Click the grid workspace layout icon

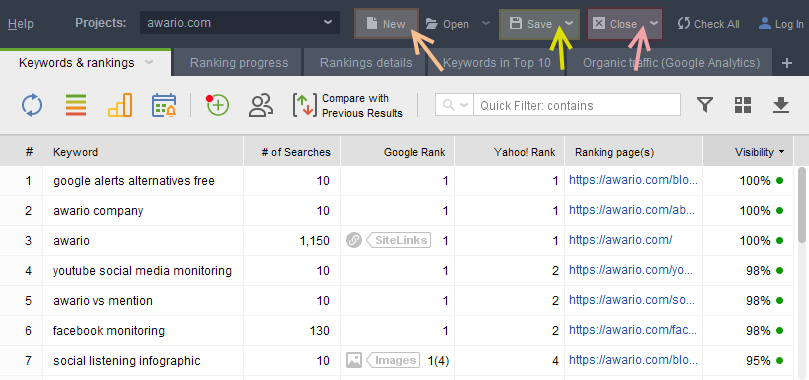[743, 105]
